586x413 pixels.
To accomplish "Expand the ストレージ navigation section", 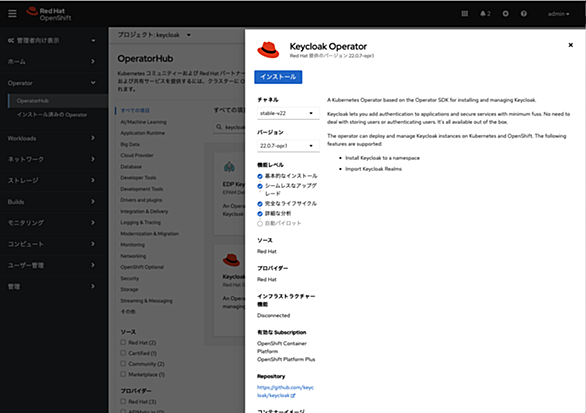I will point(52,181).
